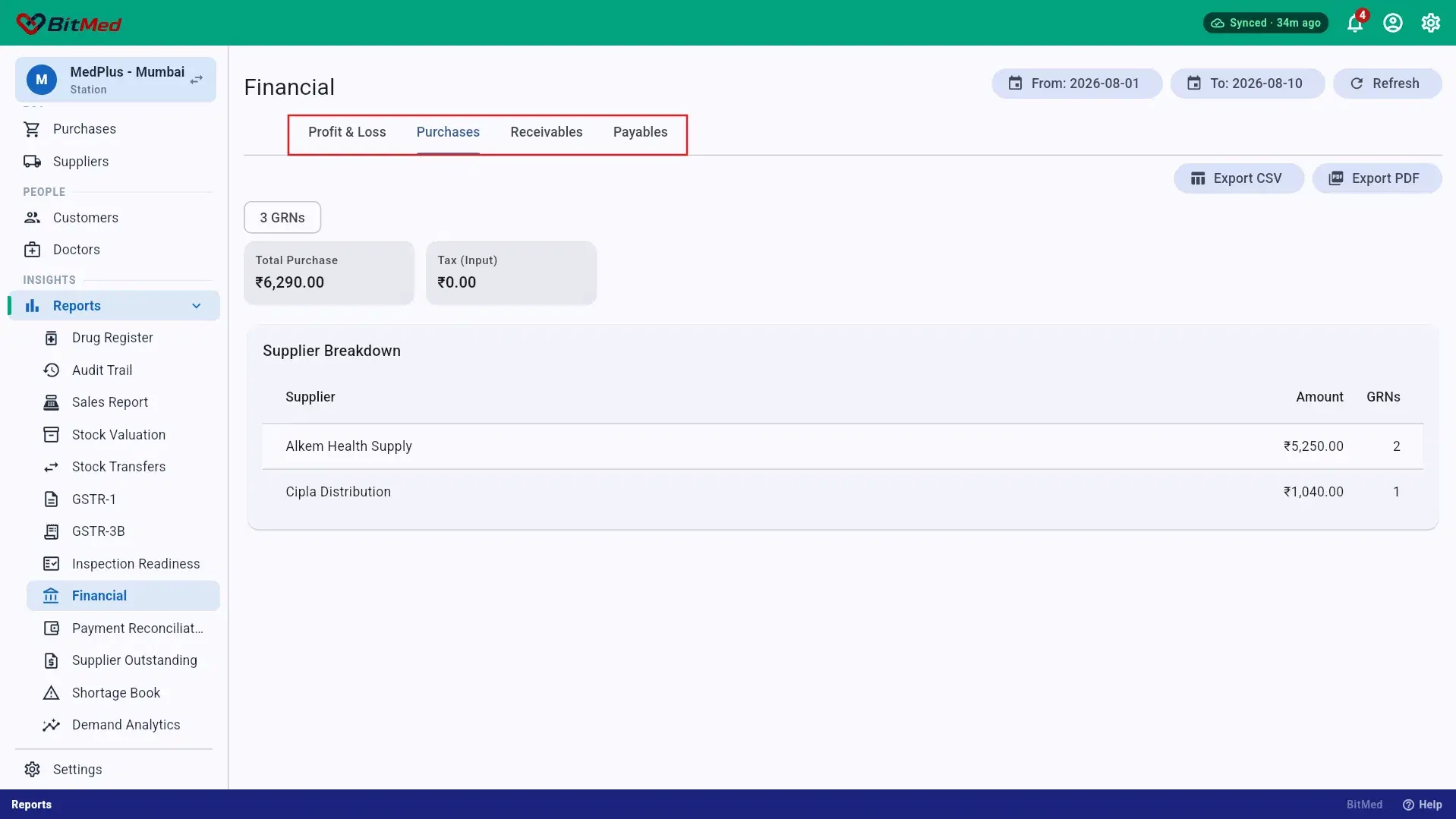Image resolution: width=1456 pixels, height=819 pixels.
Task: Click the Tax (Input) ₹0.00 card
Action: 511,272
